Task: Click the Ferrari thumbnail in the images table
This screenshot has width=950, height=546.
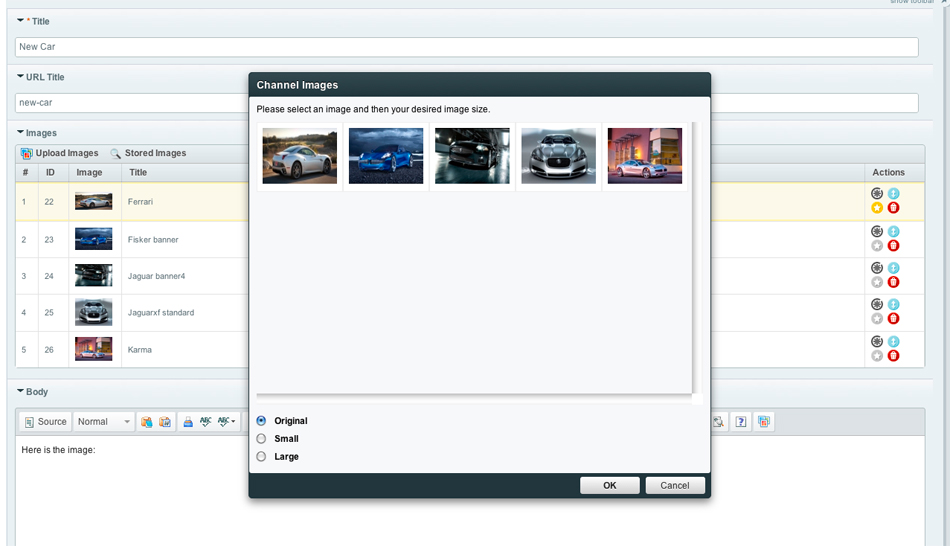Action: (x=93, y=201)
